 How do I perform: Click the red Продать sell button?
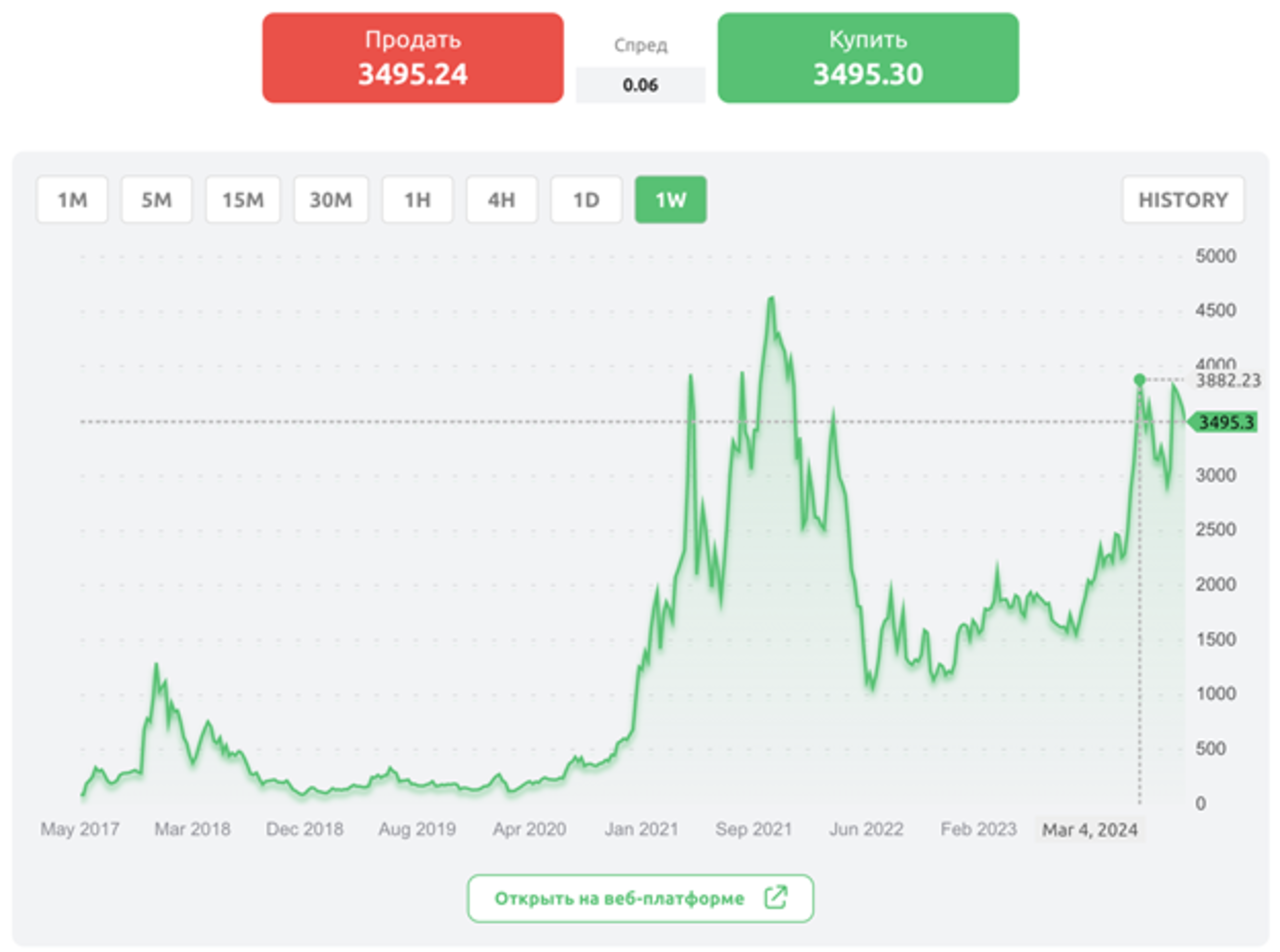[x=412, y=58]
